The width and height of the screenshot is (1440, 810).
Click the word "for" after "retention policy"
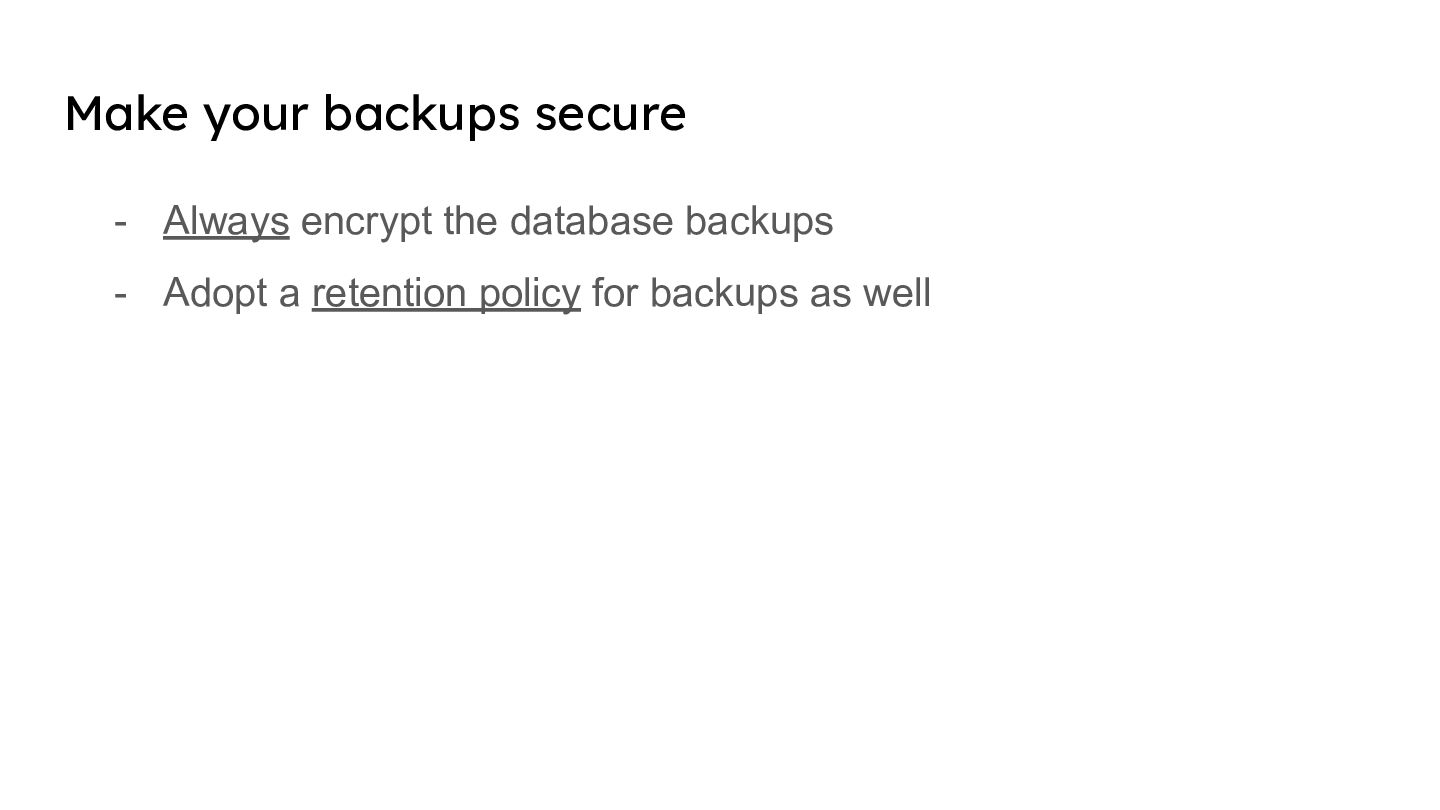coord(615,293)
